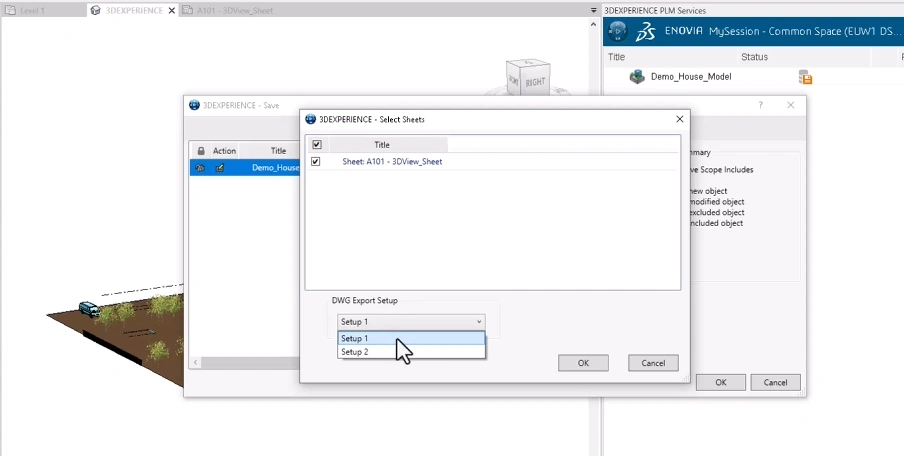Click the scroll up arrow of the 3D view

coord(593,25)
